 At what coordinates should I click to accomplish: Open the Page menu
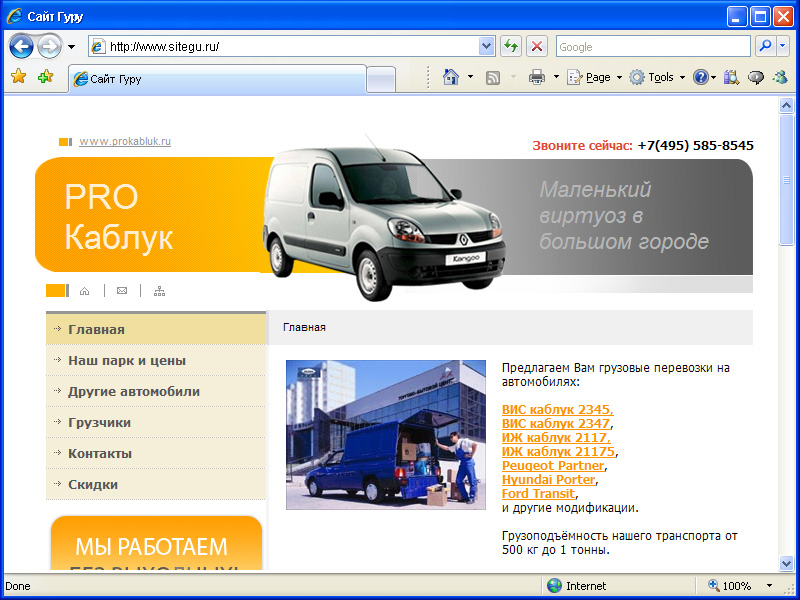(x=594, y=77)
